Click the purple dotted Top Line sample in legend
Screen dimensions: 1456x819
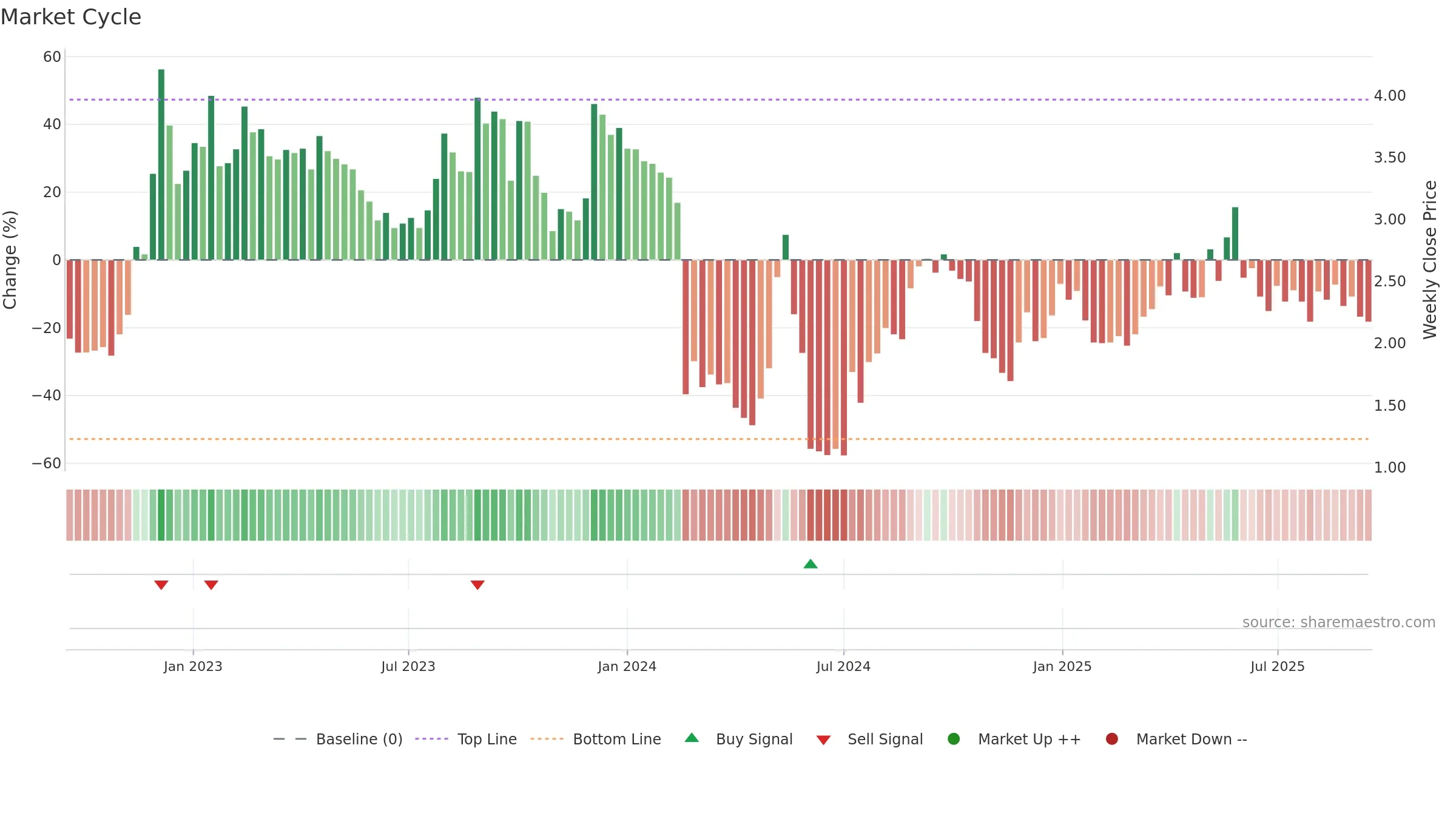point(431,739)
